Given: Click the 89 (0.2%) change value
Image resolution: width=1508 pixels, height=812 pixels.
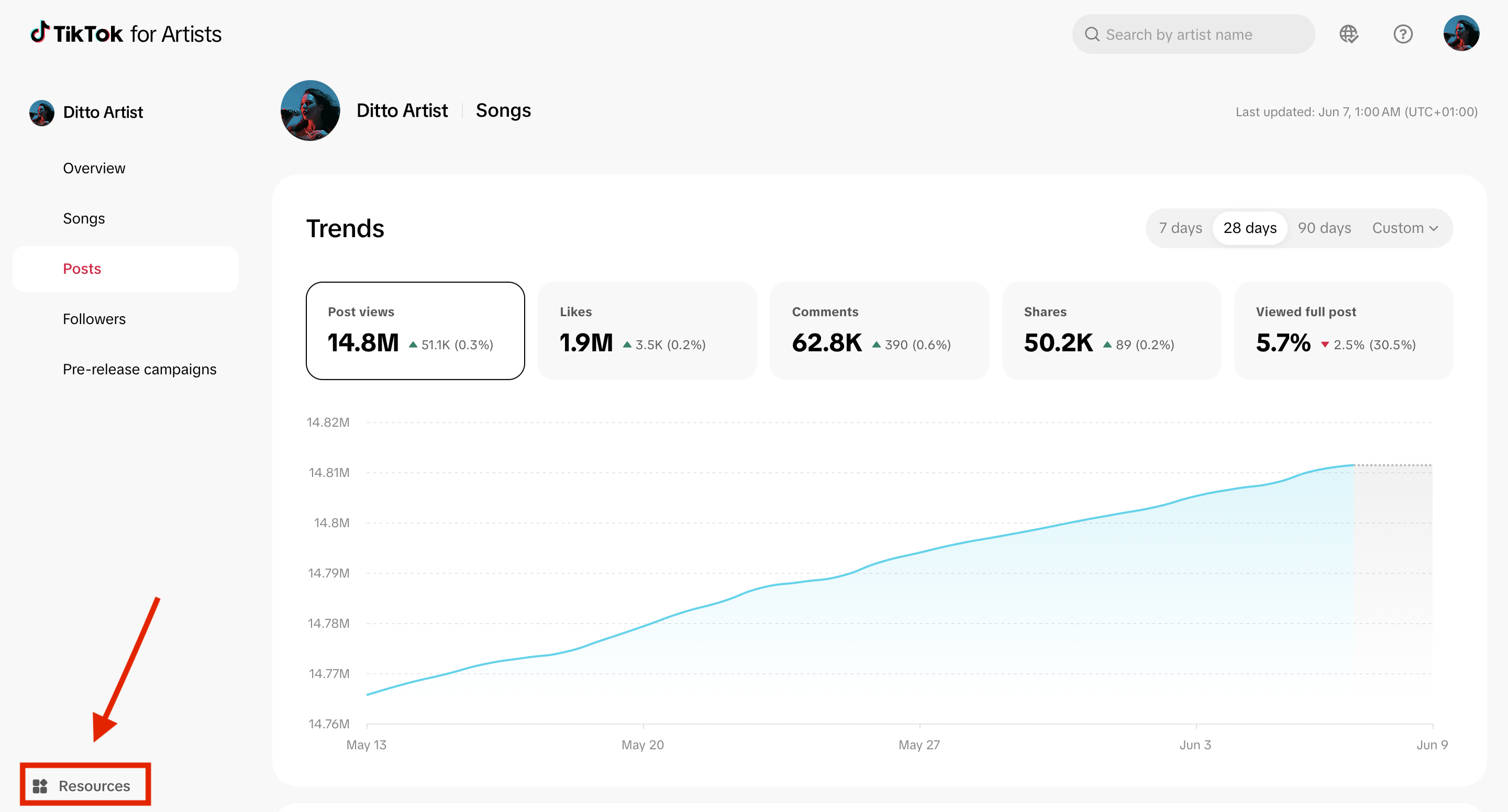Looking at the screenshot, I should pos(1145,345).
